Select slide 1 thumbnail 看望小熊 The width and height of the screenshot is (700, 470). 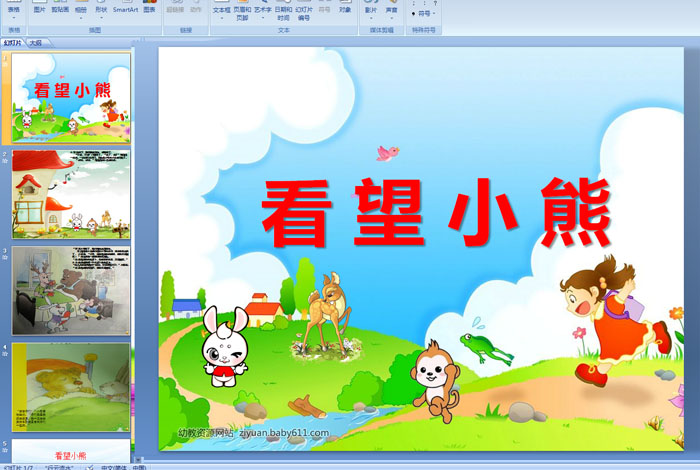tap(71, 98)
